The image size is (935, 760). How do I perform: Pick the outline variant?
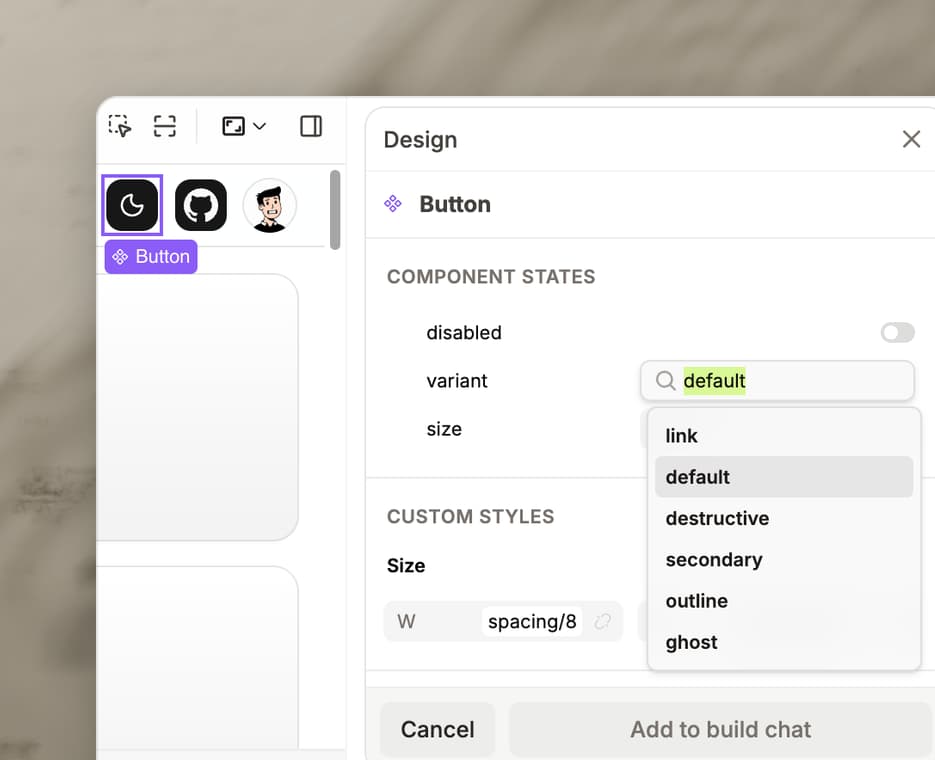click(x=784, y=601)
